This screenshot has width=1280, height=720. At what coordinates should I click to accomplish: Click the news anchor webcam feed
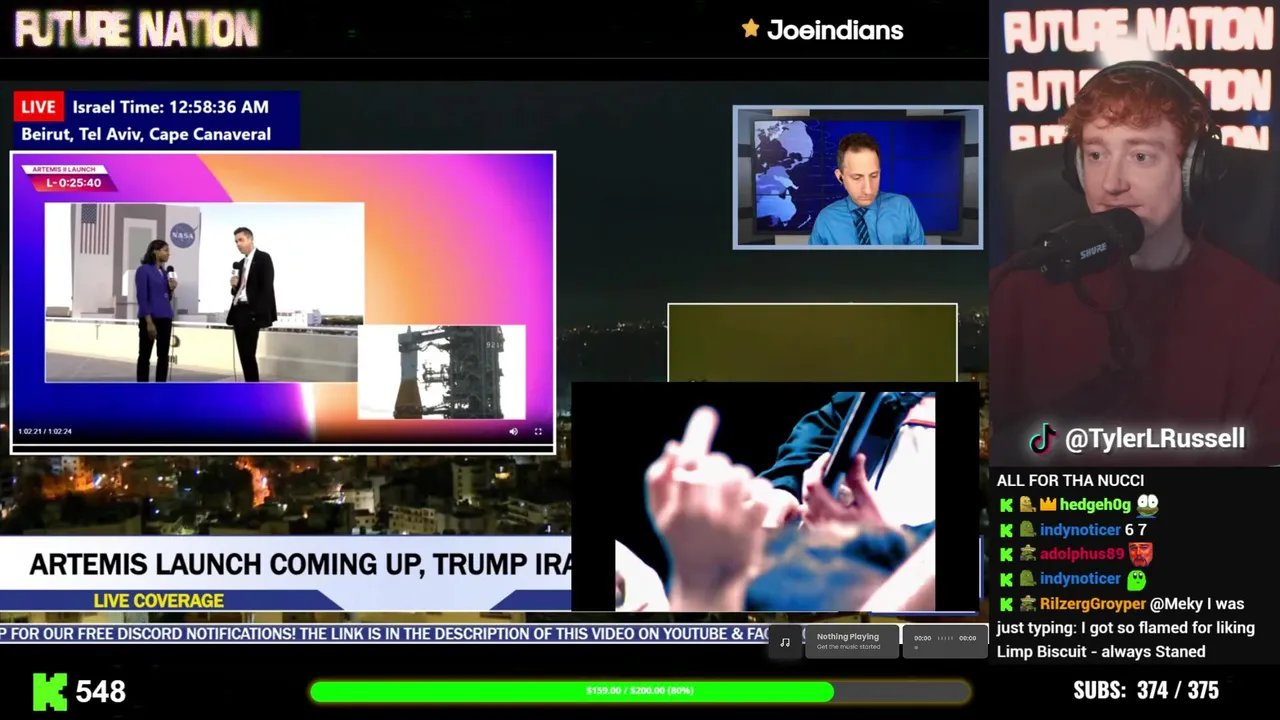pyautogui.click(x=858, y=177)
